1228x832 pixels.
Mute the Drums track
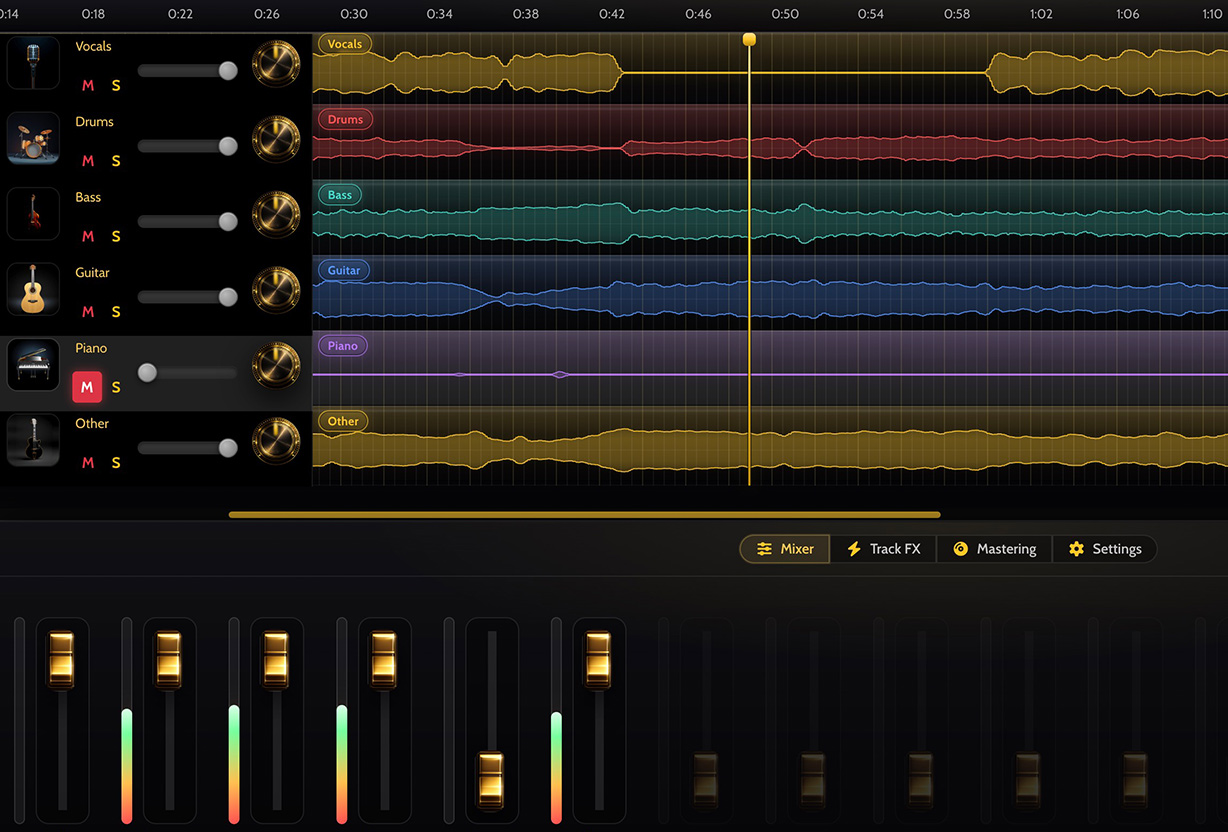click(x=88, y=160)
